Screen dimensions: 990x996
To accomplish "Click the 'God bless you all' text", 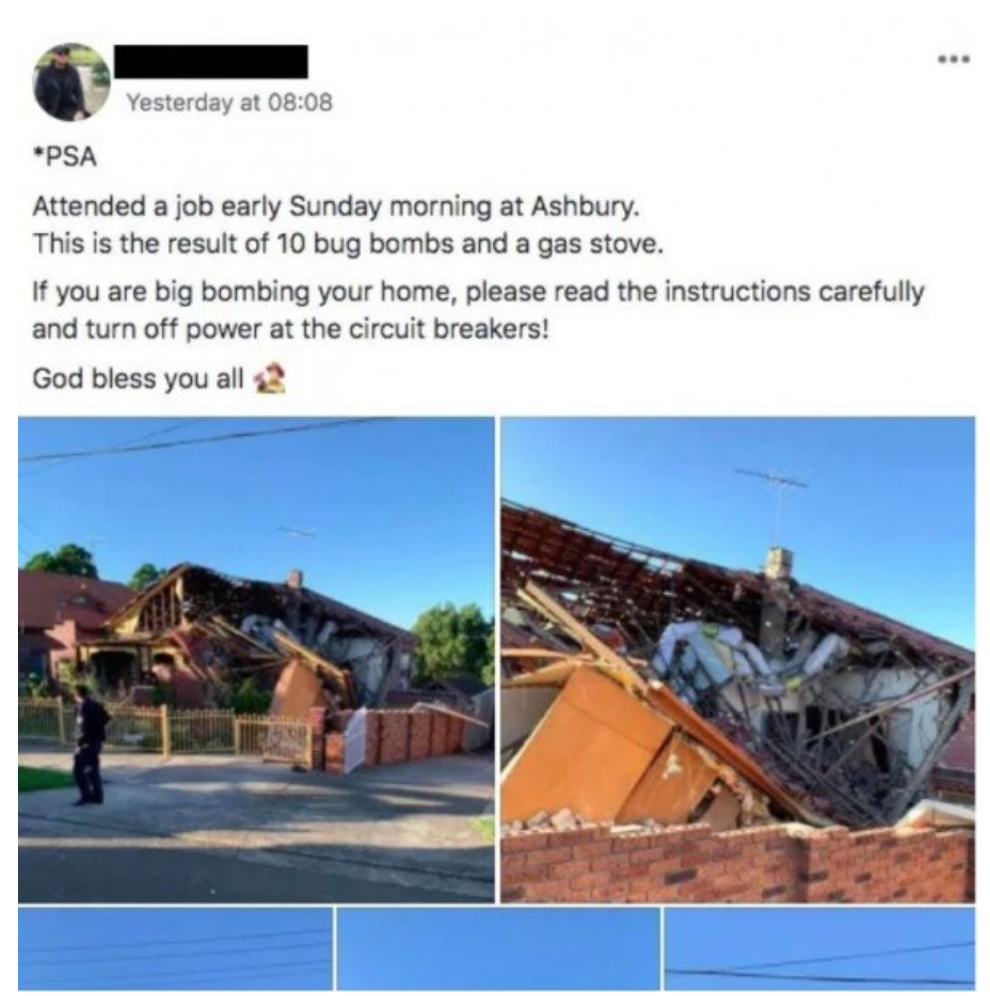I will coord(138,379).
